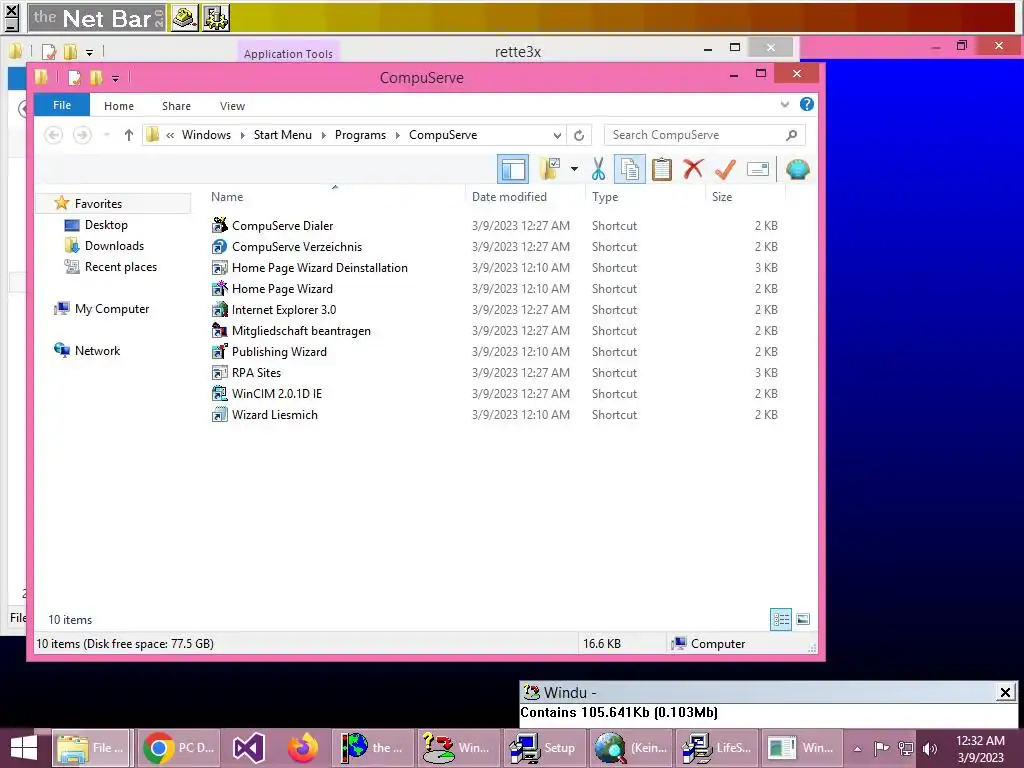Image resolution: width=1024 pixels, height=768 pixels.
Task: Select Windows in the address breadcrumb
Action: click(x=206, y=135)
